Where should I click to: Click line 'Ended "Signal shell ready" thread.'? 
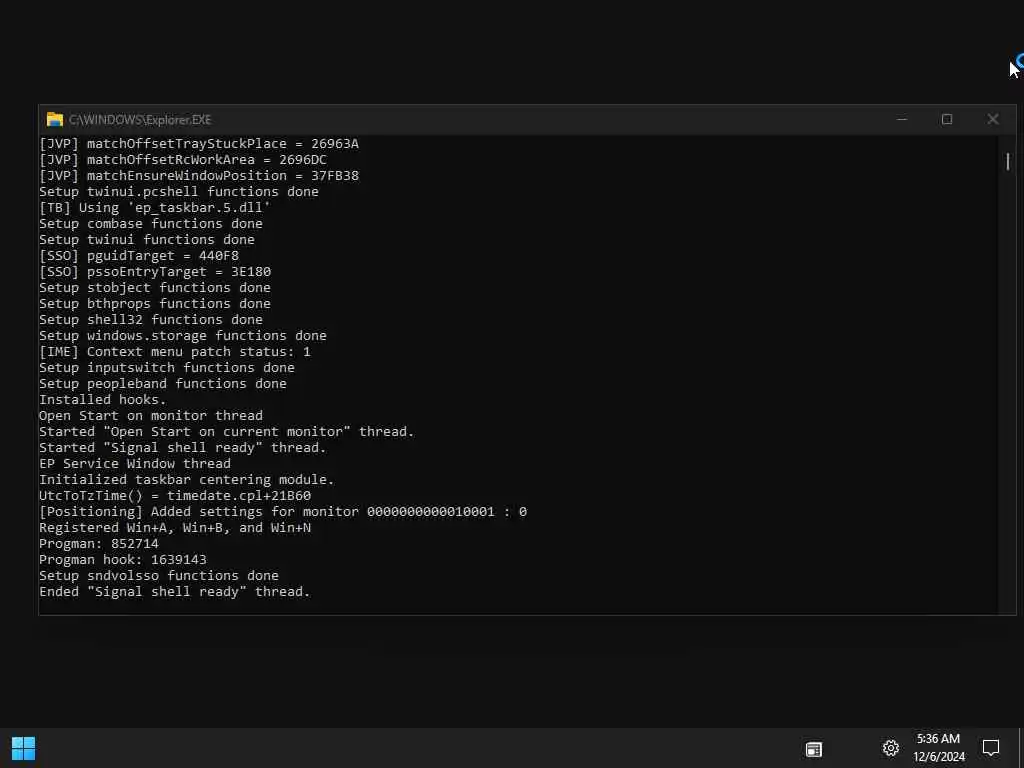(174, 592)
